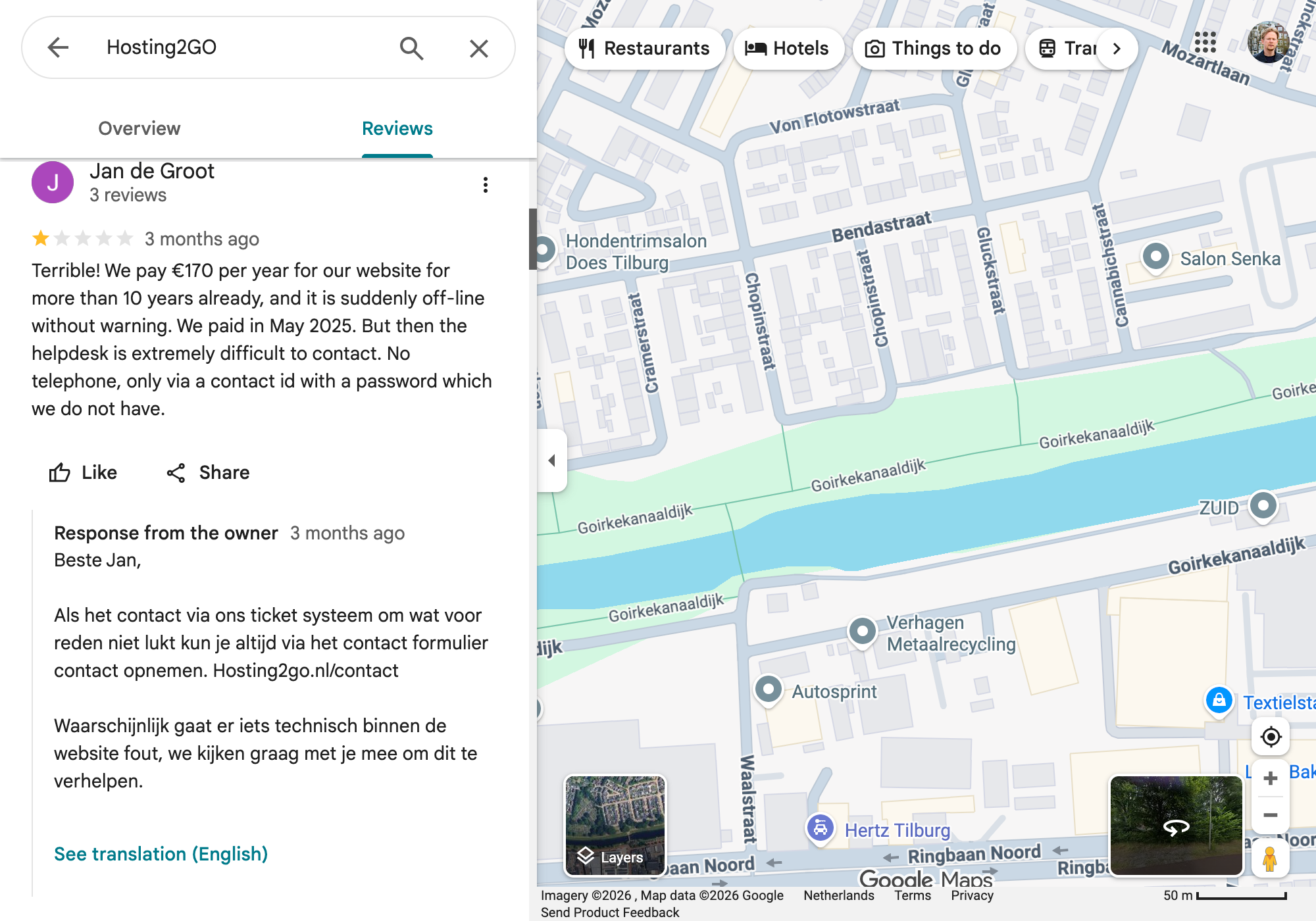Zoom in using the plus control

1271,779
